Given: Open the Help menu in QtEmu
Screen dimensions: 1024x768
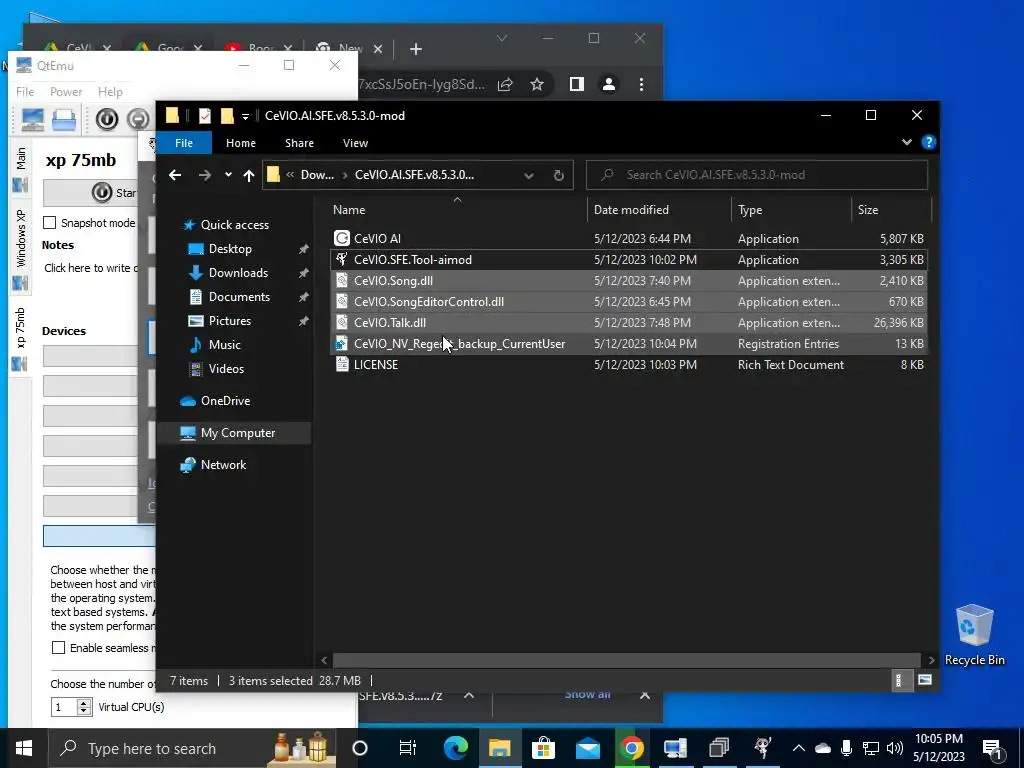Looking at the screenshot, I should (110, 92).
